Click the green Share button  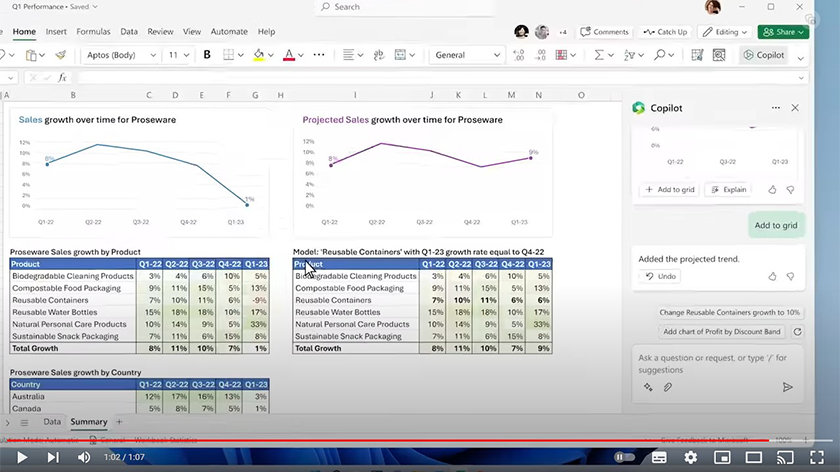tap(783, 32)
